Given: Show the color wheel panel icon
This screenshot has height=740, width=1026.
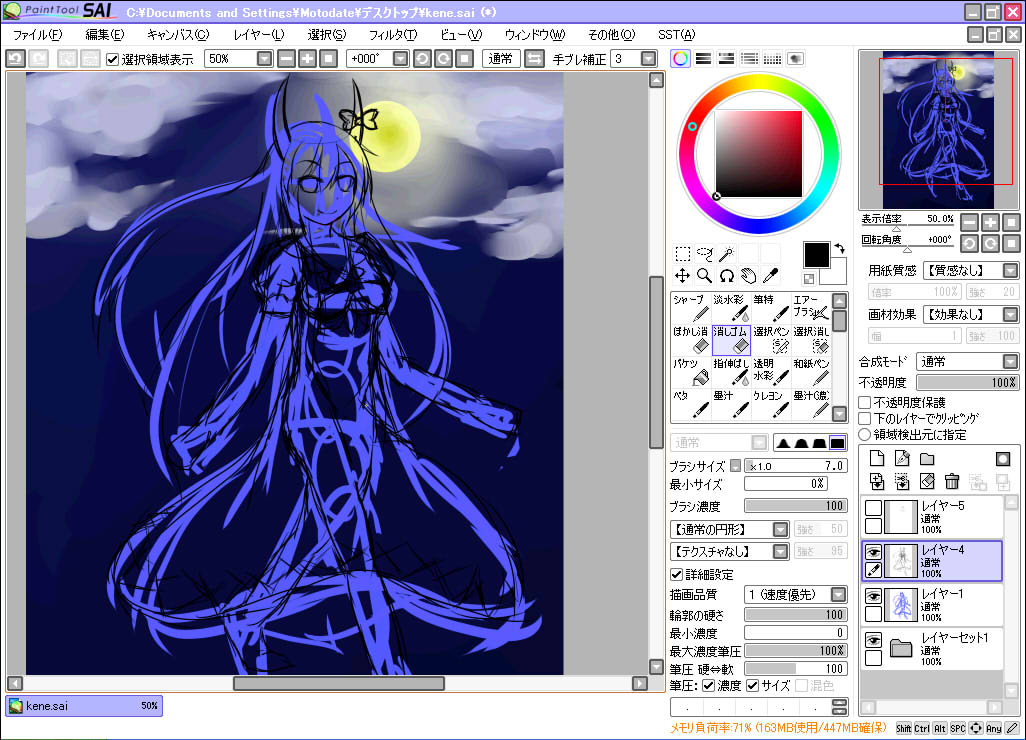Looking at the screenshot, I should (x=681, y=59).
